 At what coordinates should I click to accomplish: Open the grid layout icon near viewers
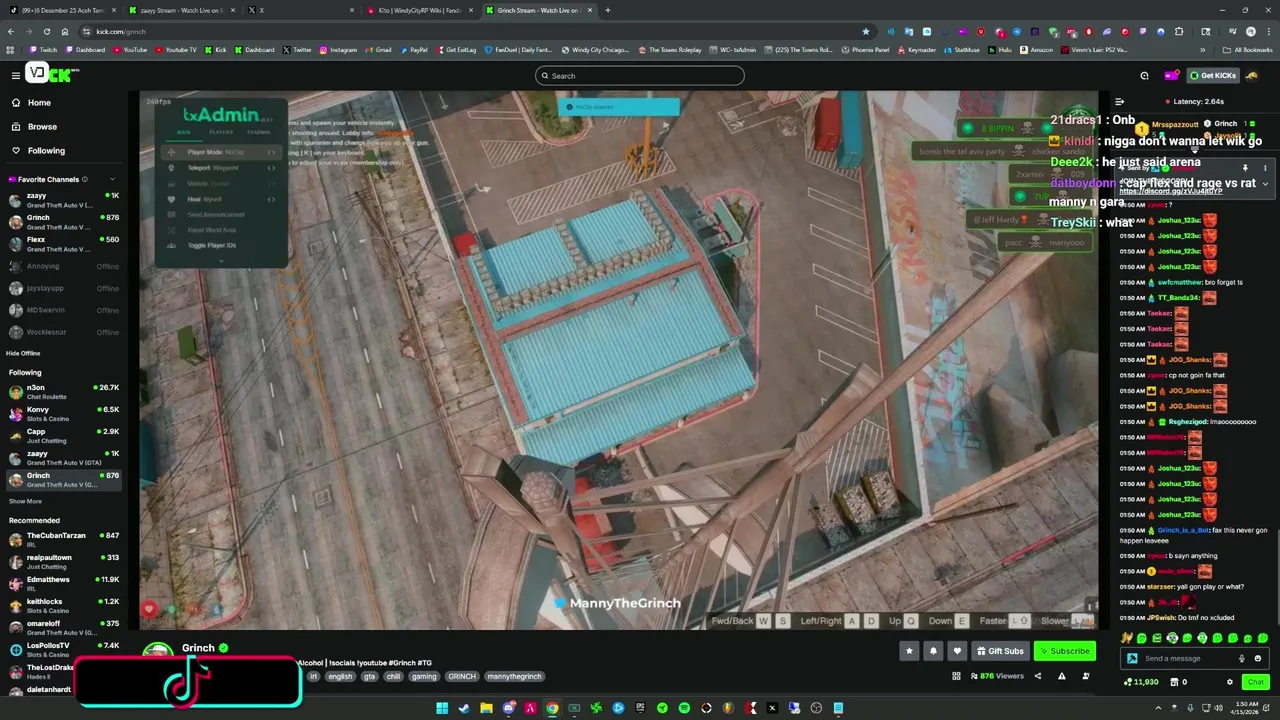pos(956,676)
